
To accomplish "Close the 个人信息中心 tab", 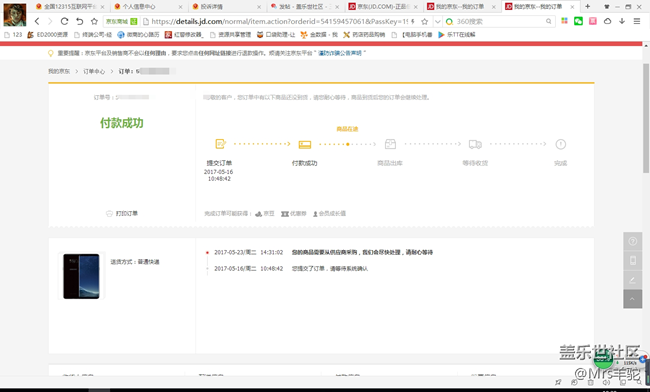I will coord(180,7).
